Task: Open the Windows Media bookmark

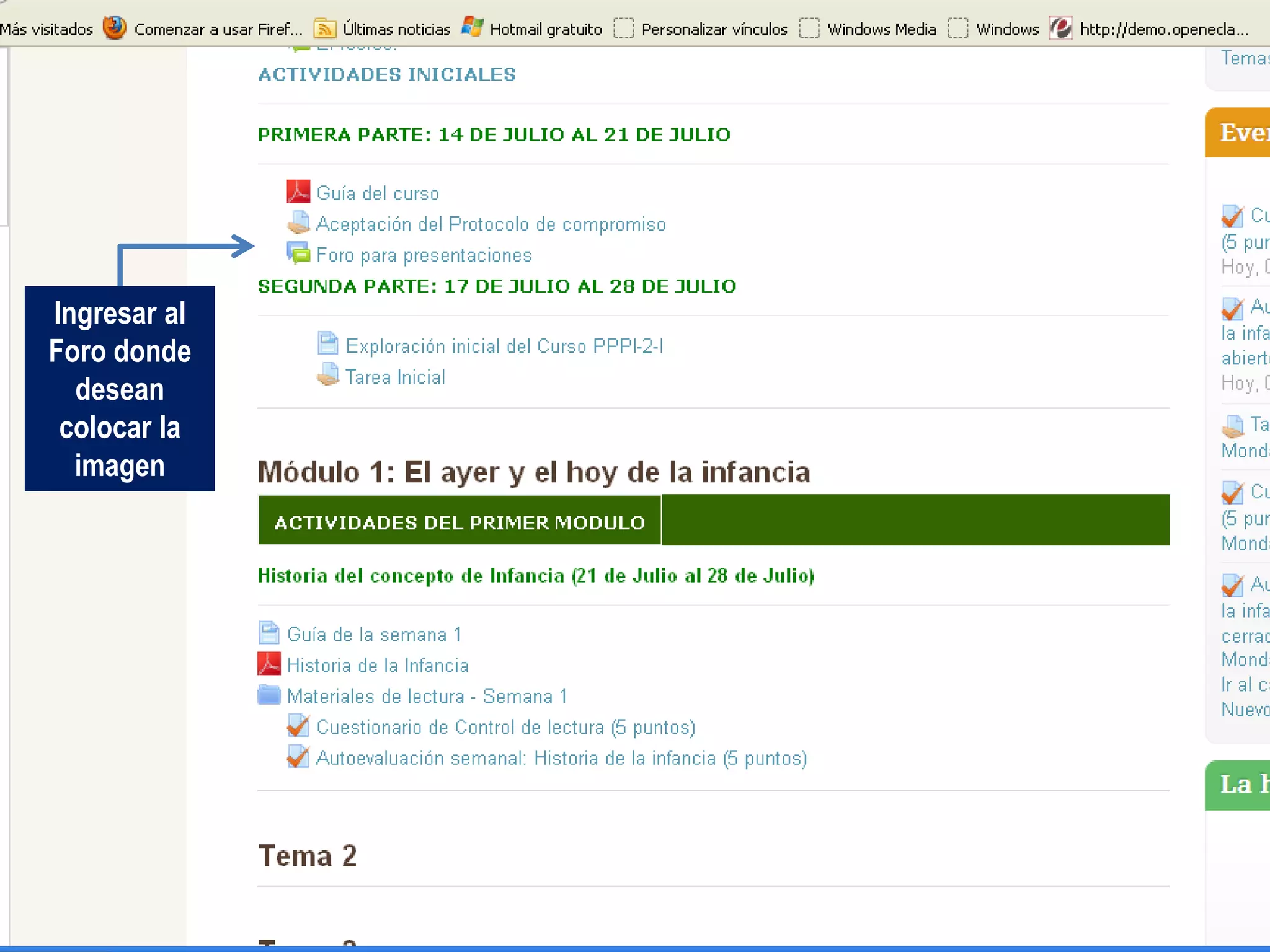Action: click(881, 29)
